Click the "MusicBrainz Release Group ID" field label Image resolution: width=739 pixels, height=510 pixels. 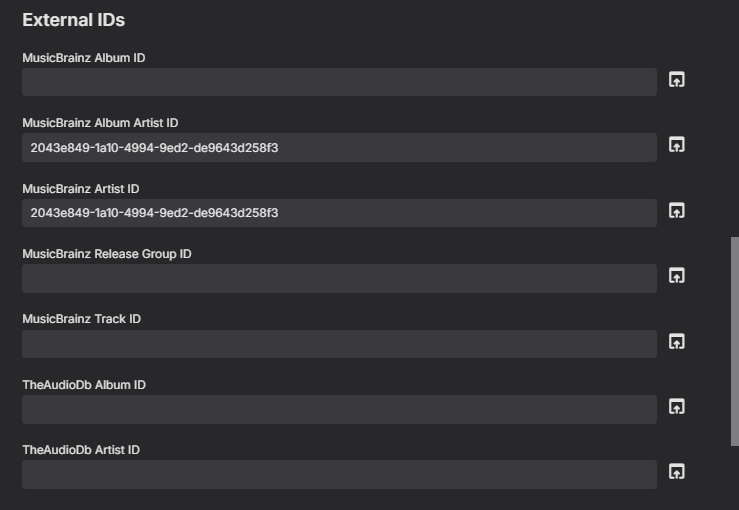107,254
